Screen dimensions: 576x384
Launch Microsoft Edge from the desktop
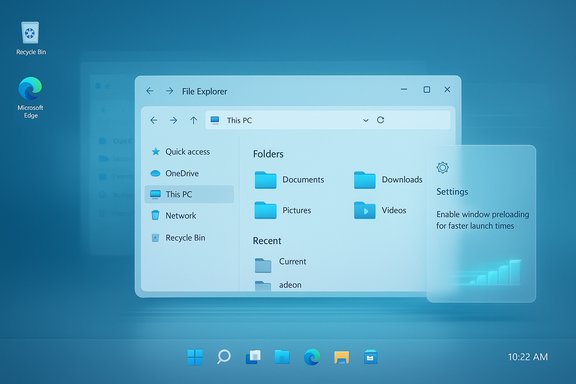click(30, 97)
